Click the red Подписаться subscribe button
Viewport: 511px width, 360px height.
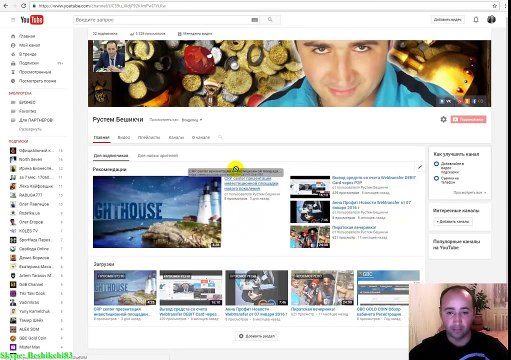468,119
